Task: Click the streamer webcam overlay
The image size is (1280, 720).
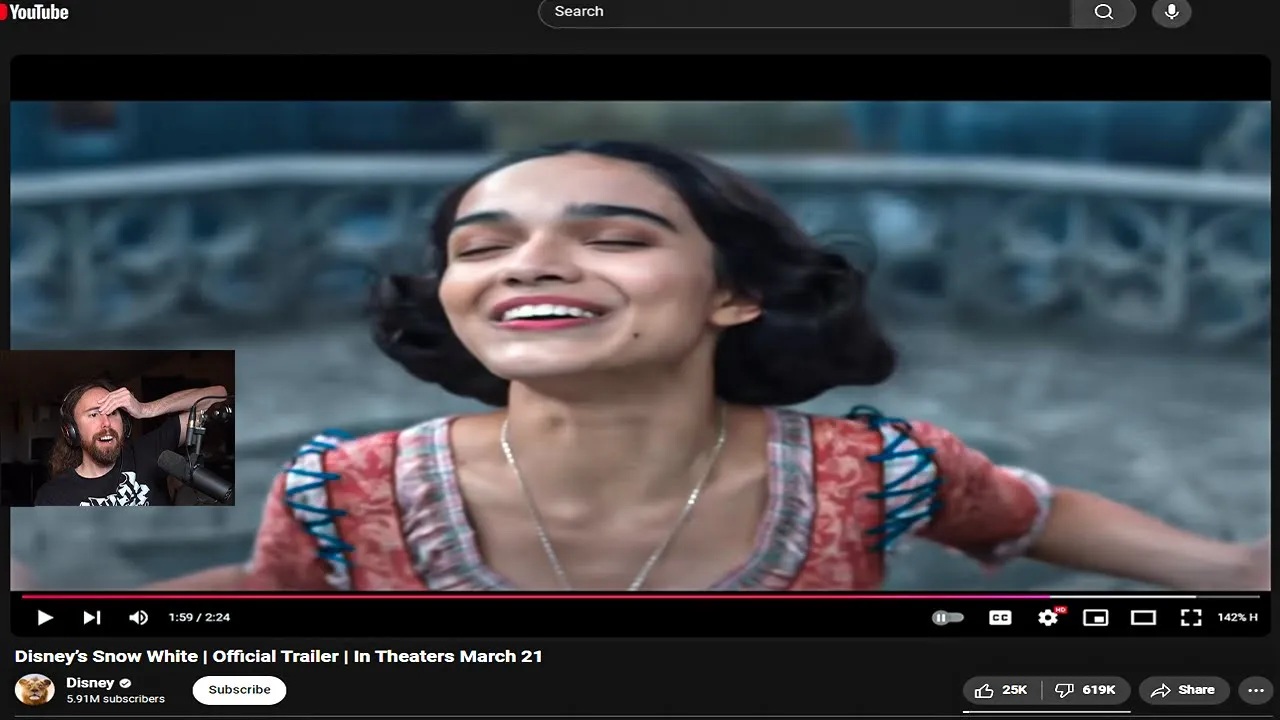Action: pyautogui.click(x=118, y=428)
